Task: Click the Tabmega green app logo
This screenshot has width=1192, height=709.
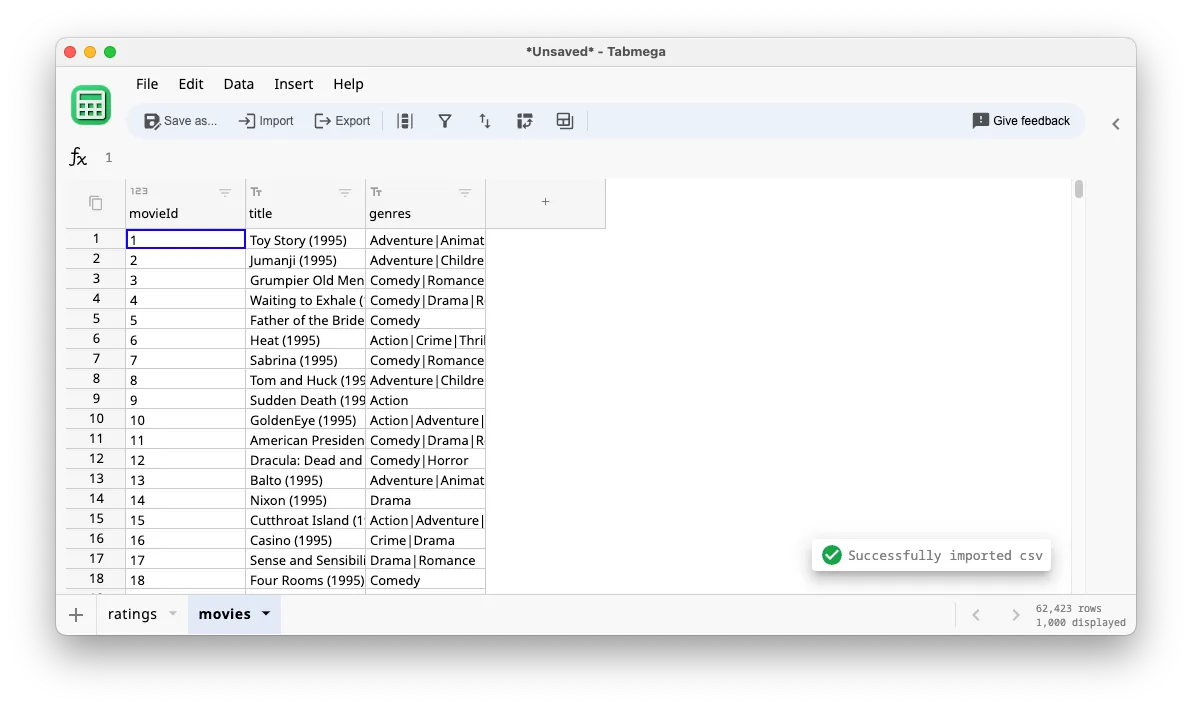Action: pos(91,104)
